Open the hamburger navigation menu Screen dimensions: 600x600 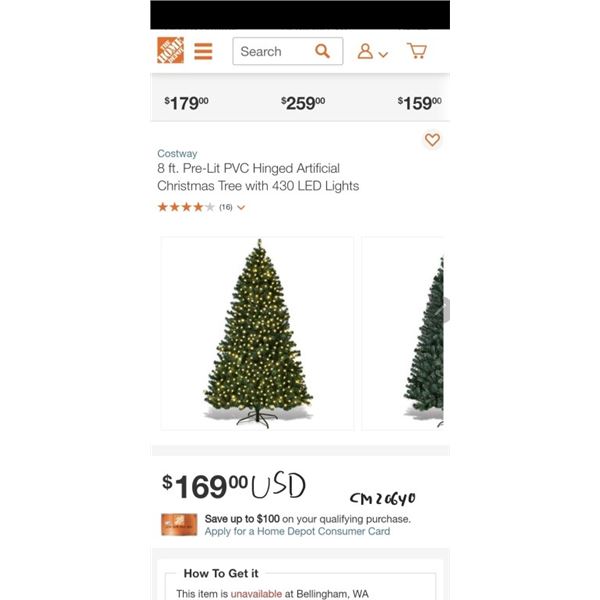tap(203, 51)
